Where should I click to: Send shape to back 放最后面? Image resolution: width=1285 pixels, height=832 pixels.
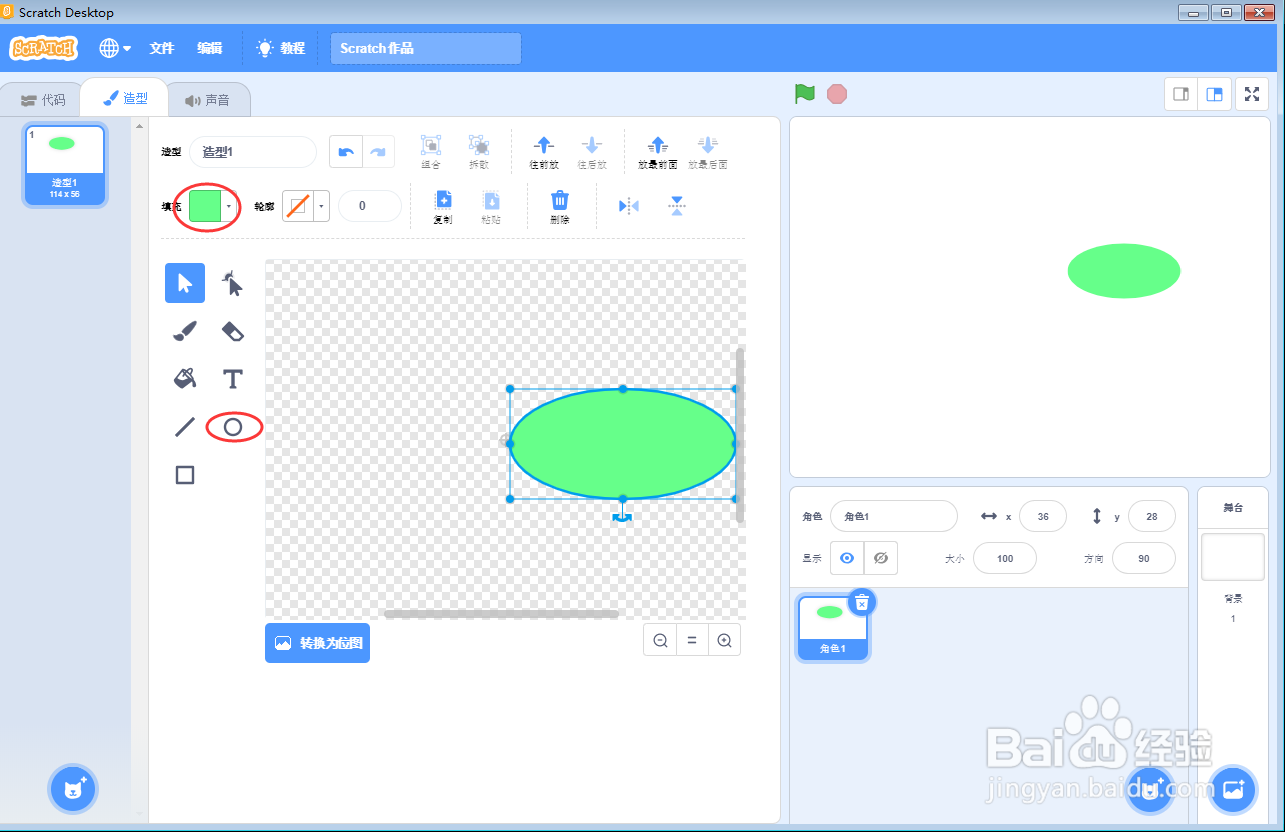707,152
